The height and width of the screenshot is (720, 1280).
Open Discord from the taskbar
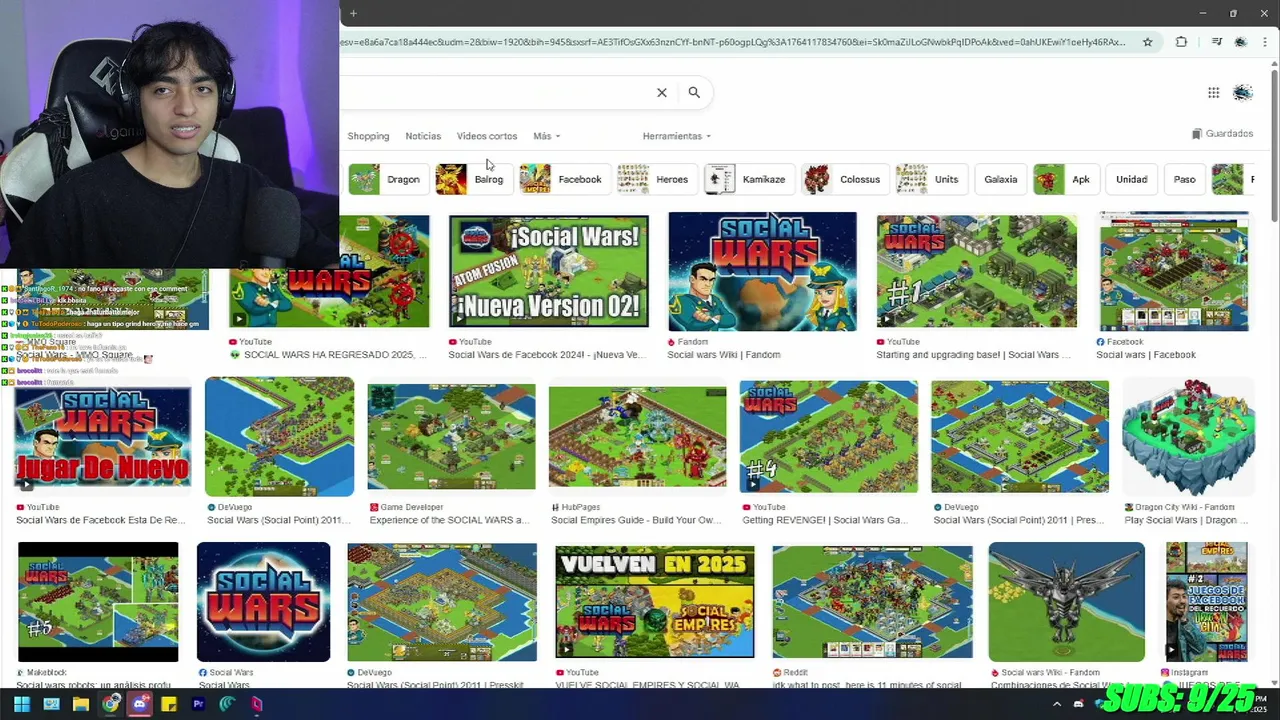(140, 704)
